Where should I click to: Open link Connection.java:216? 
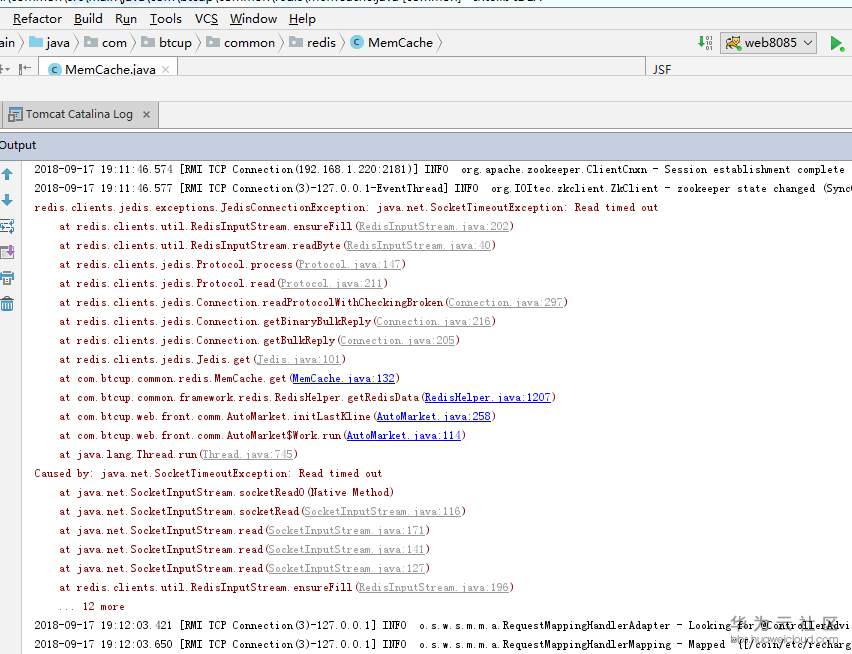tap(433, 322)
